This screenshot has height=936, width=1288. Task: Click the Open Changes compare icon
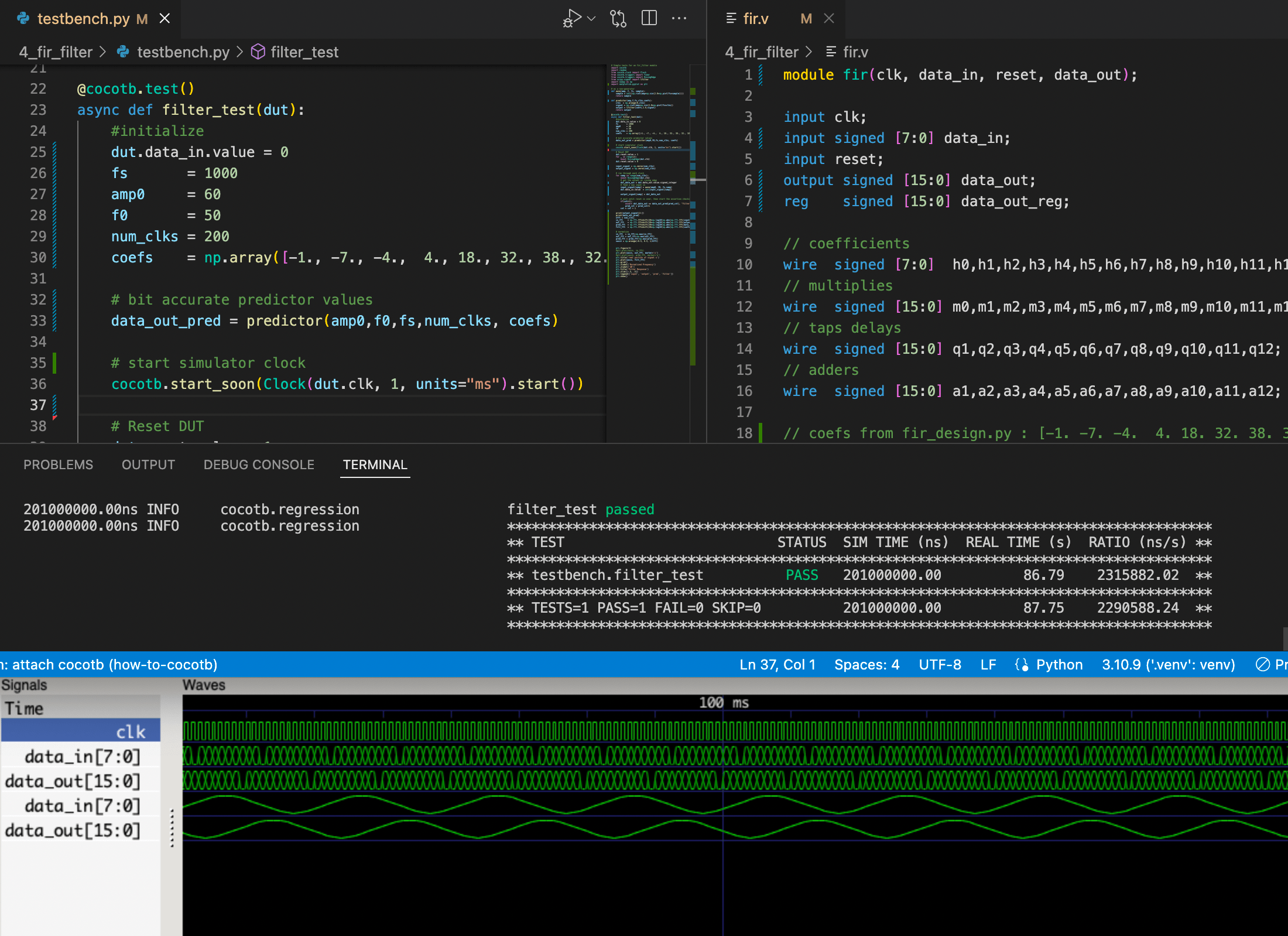pos(618,18)
